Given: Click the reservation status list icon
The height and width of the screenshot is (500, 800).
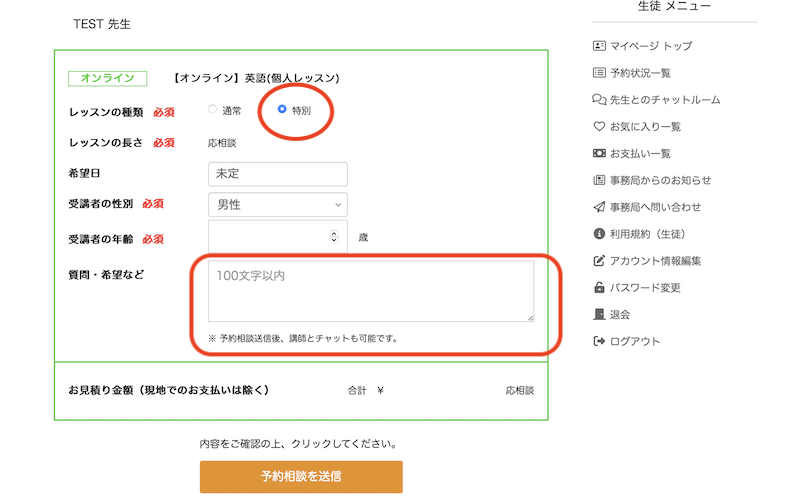Looking at the screenshot, I should point(599,73).
